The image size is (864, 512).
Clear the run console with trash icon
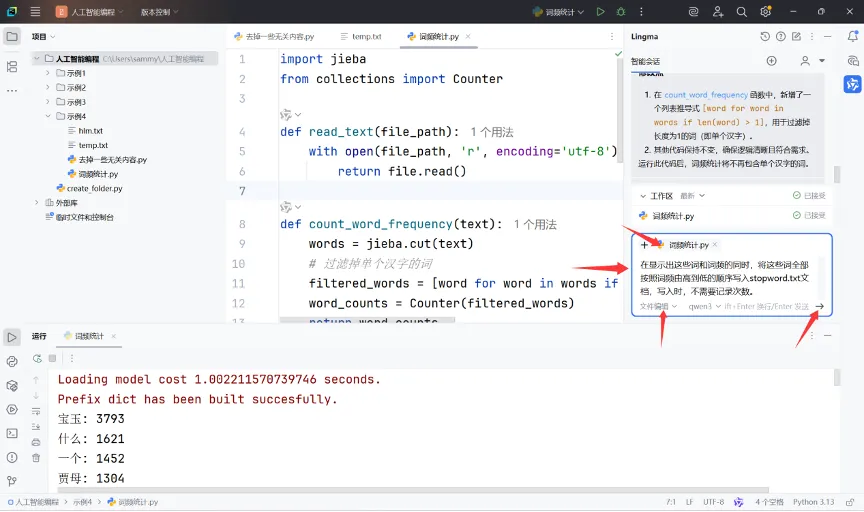(x=36, y=458)
